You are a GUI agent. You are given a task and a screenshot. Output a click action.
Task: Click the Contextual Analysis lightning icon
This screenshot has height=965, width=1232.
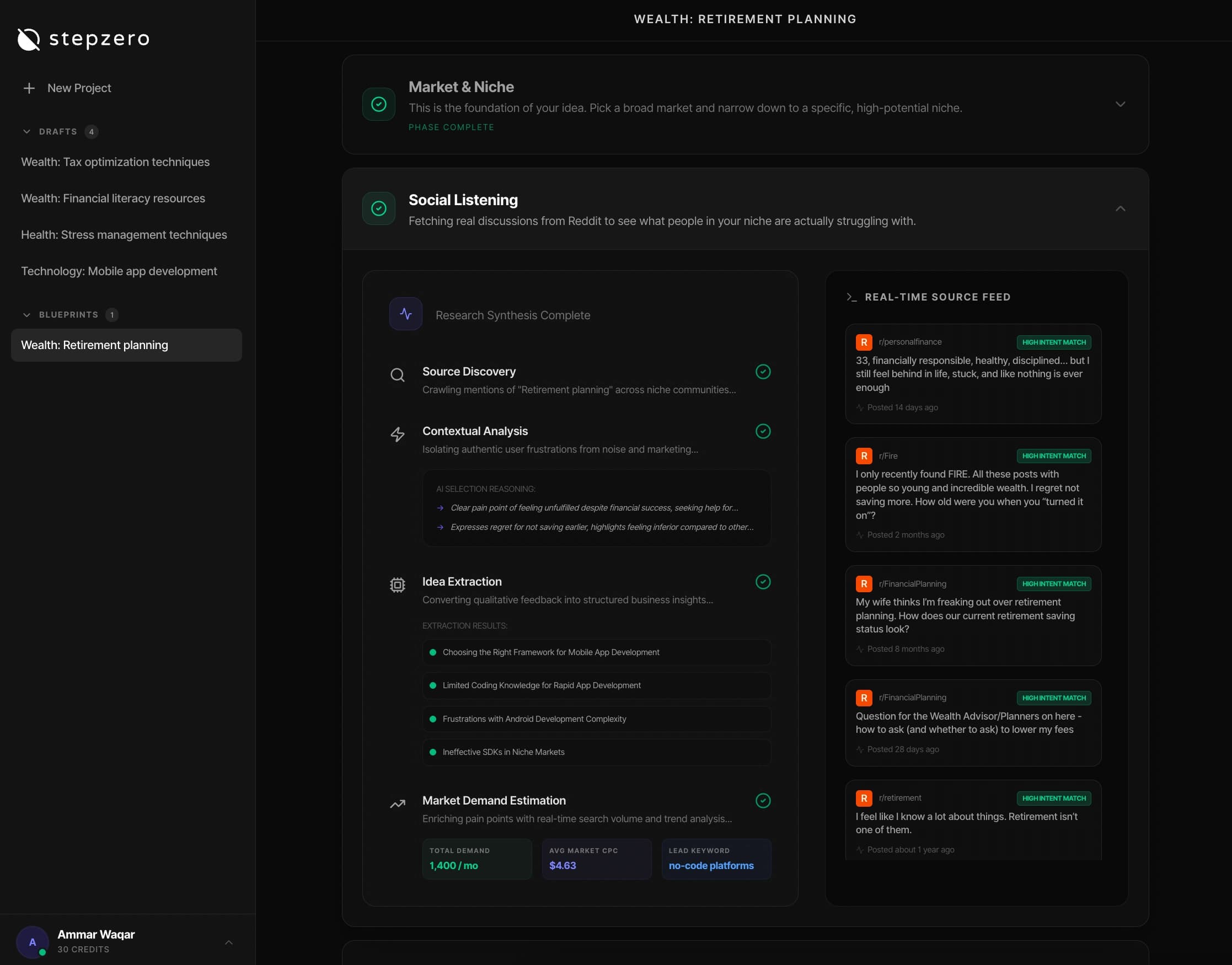coord(398,434)
